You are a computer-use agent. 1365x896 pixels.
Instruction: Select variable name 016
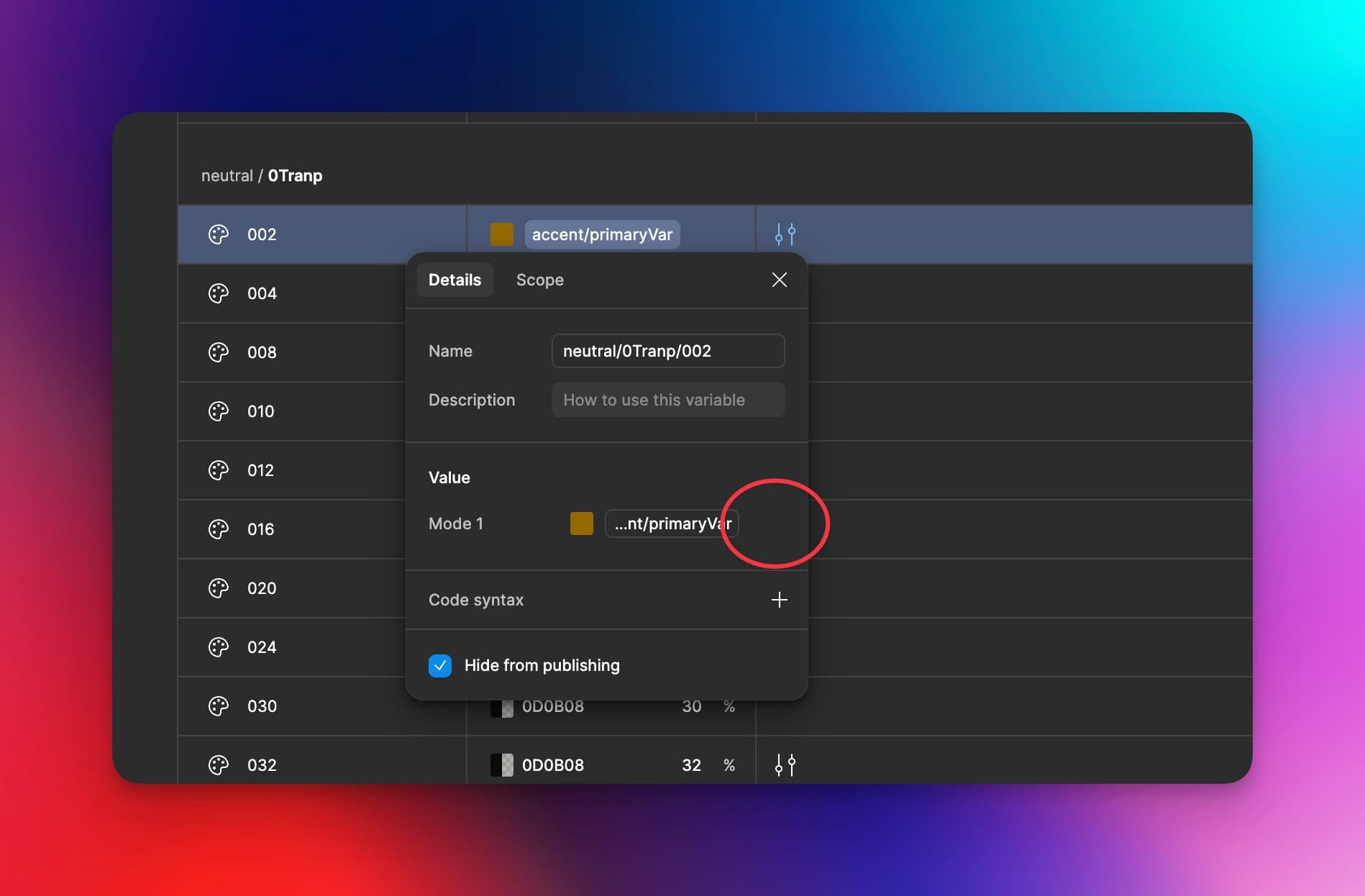pos(261,529)
